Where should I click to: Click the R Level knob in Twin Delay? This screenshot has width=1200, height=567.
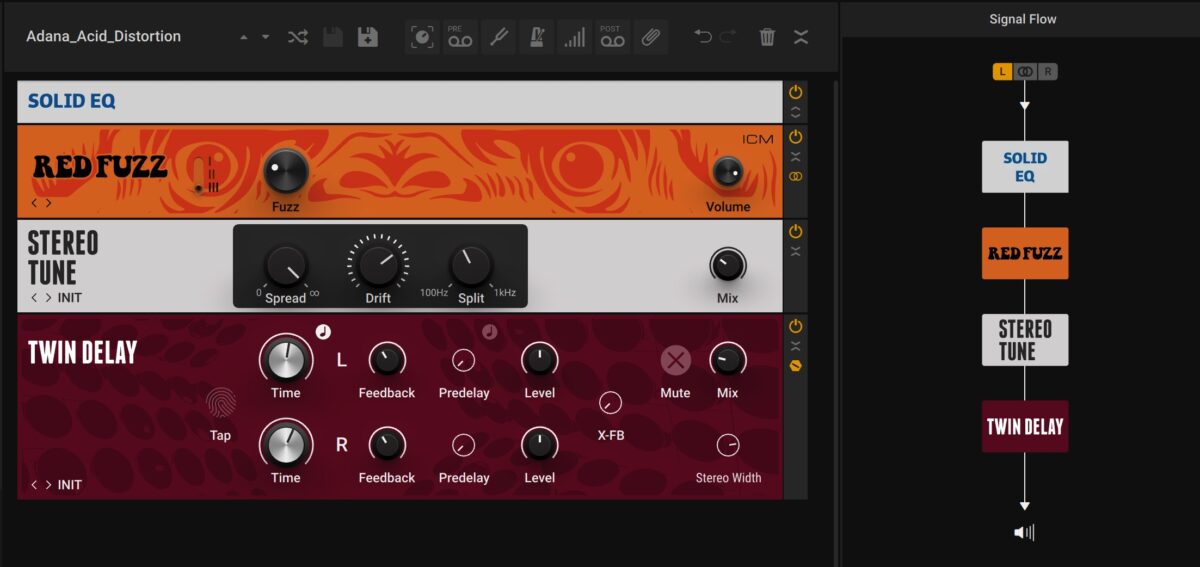click(539, 445)
